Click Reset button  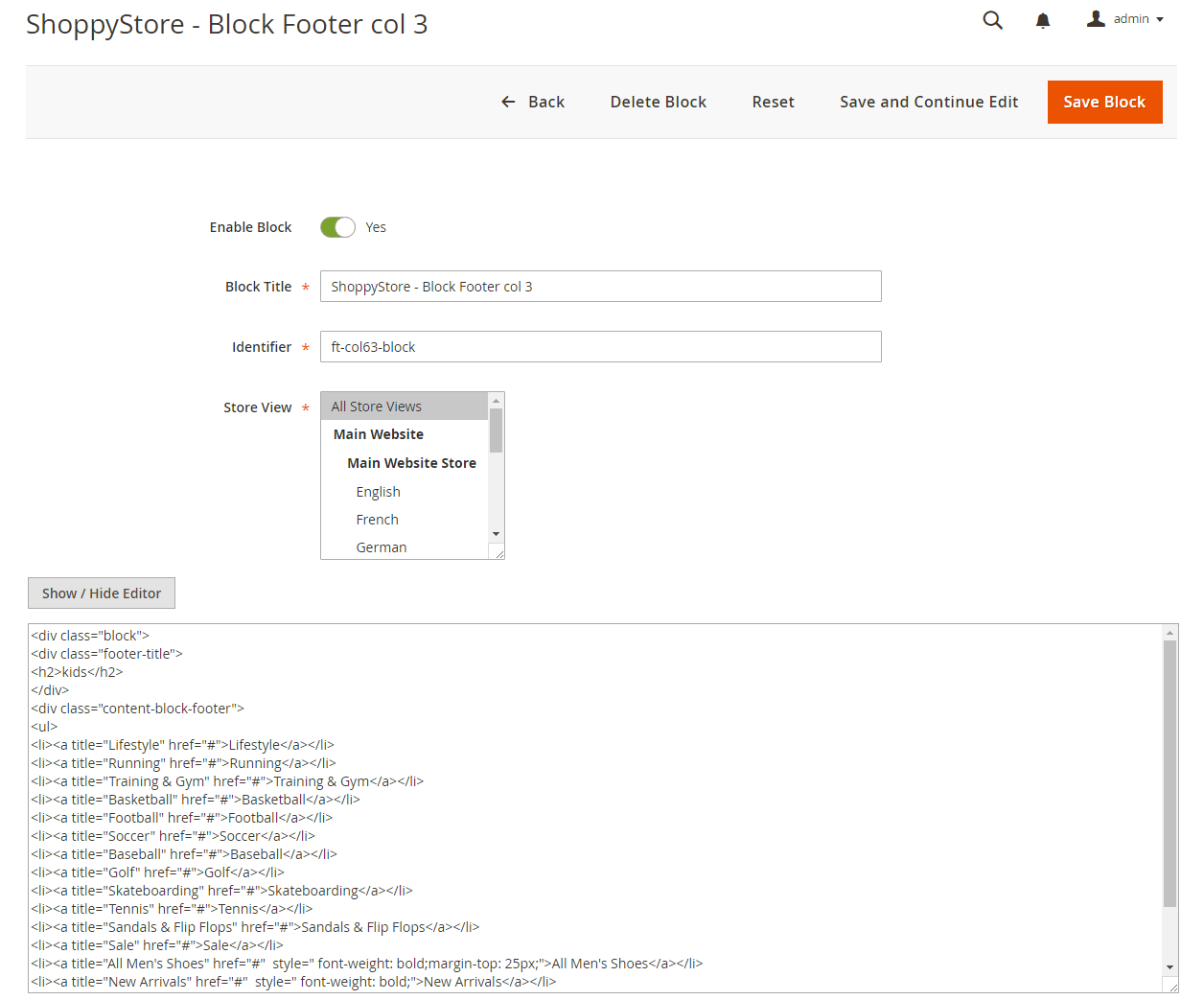(774, 102)
